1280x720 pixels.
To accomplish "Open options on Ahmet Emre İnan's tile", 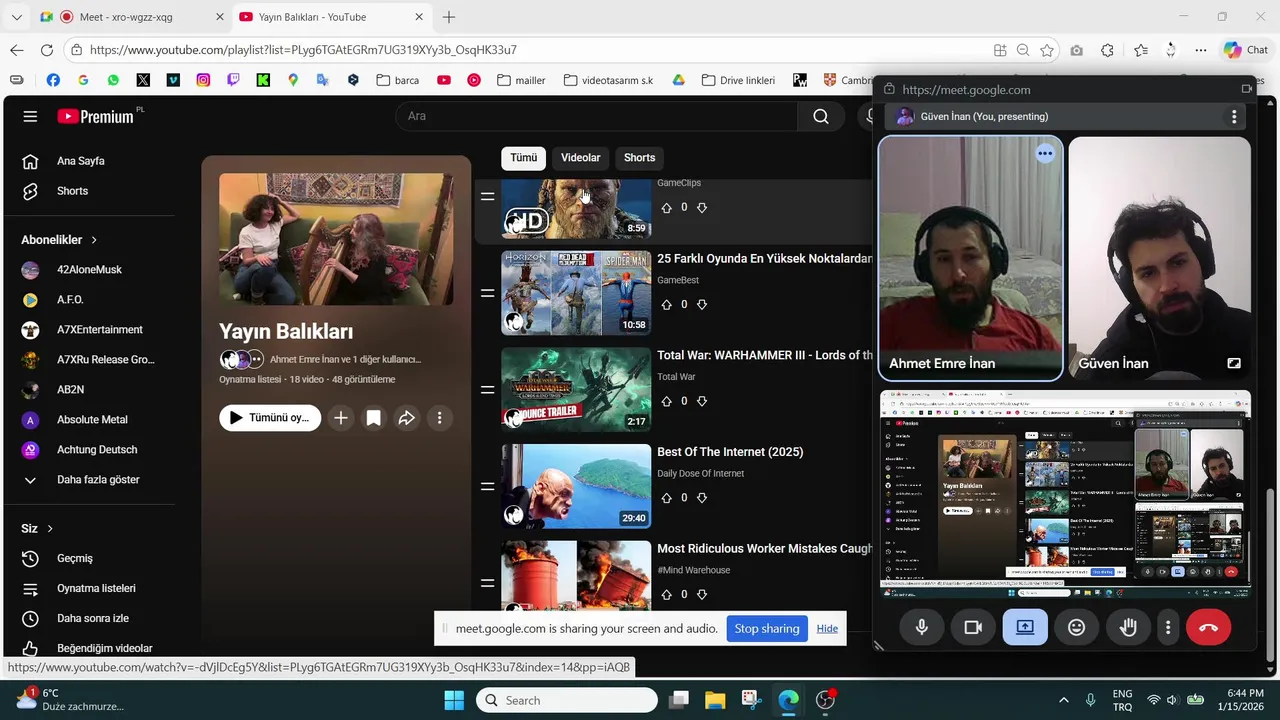I will click(1045, 154).
